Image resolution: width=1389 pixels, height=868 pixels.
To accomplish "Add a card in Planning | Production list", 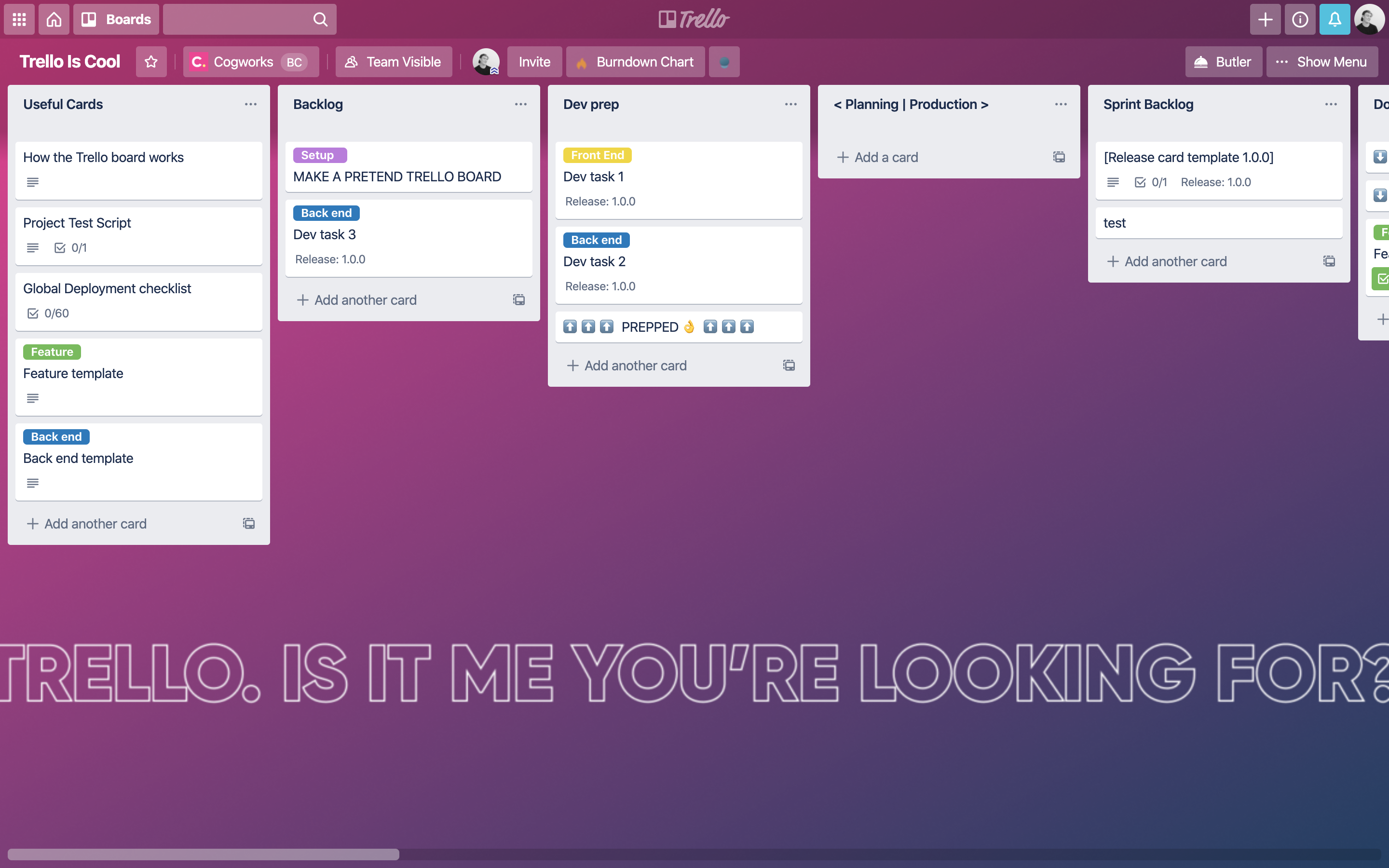I will (878, 157).
